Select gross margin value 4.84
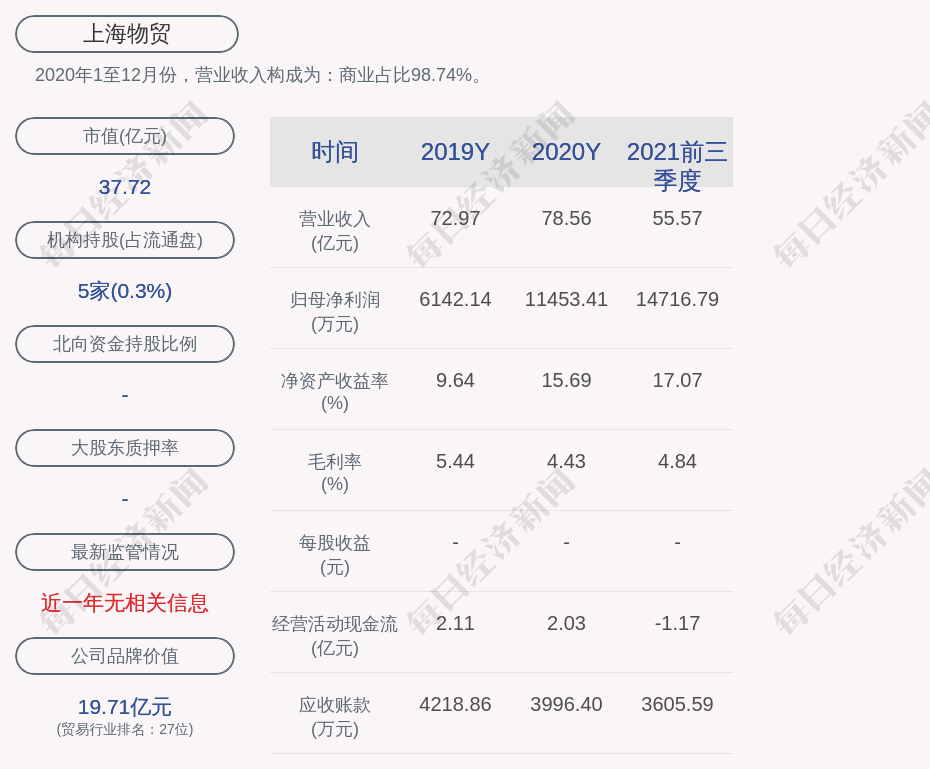This screenshot has height=769, width=930. (x=677, y=461)
